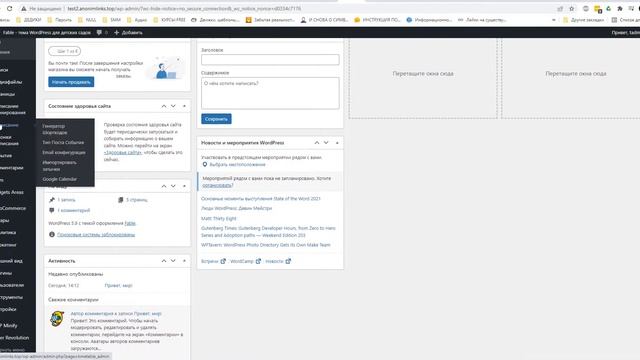
Task: Collapse 'Новости и мероприятия WordPress' panel
Action: pos(337,143)
